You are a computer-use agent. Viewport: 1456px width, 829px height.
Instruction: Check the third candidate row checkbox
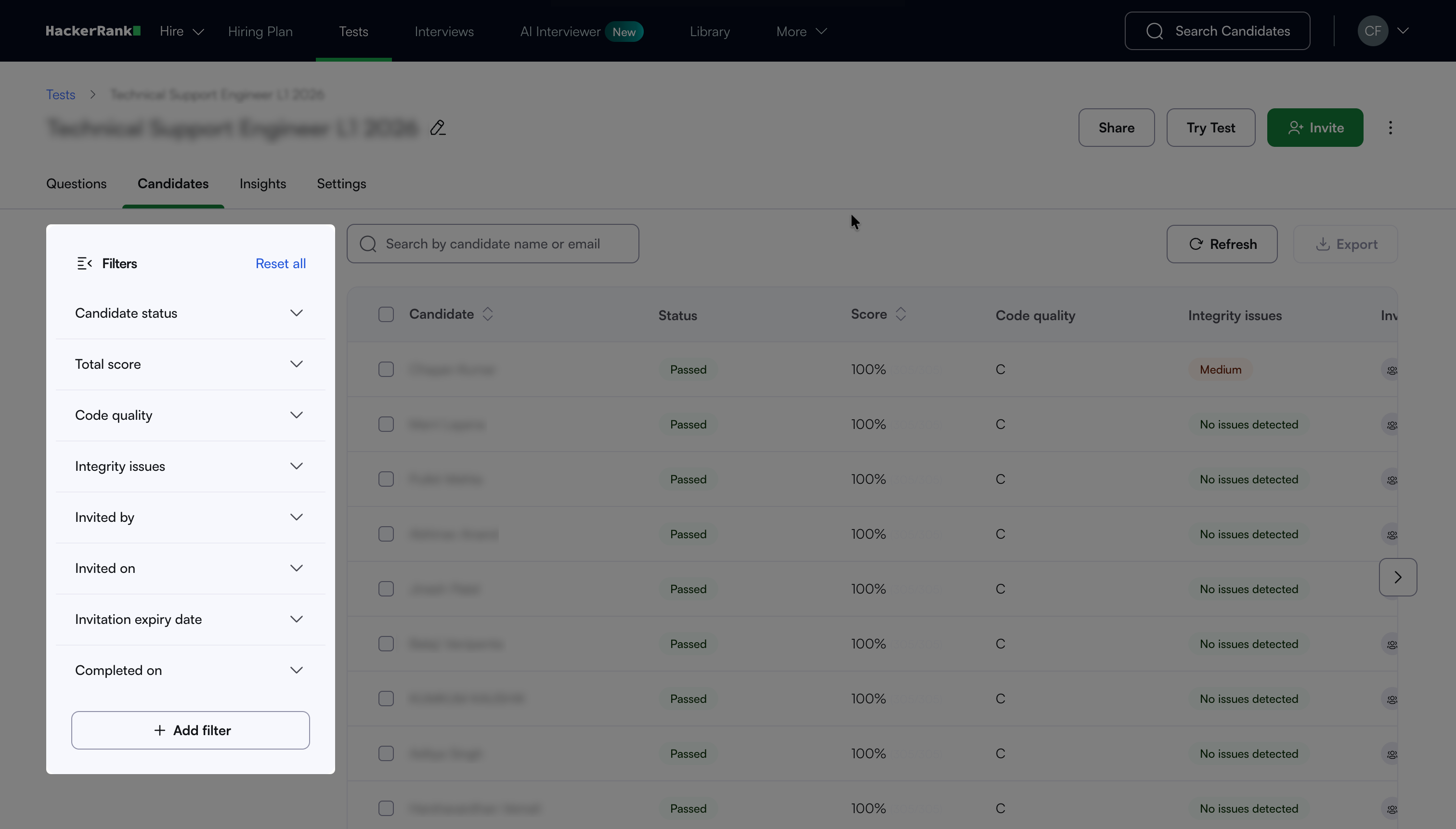pos(386,479)
